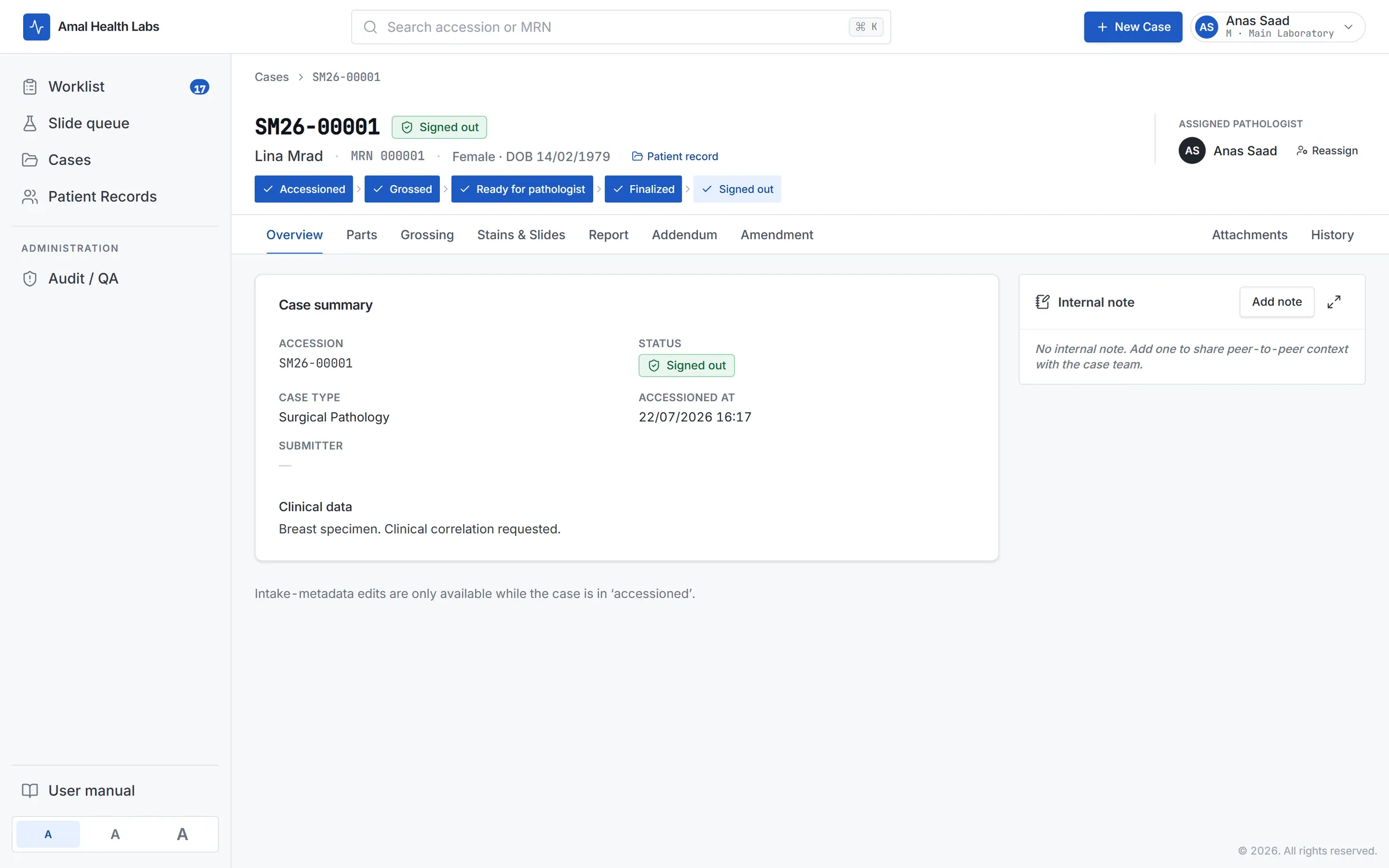Viewport: 1389px width, 868px height.
Task: Focus the accession or MRN search field
Action: coord(620,27)
